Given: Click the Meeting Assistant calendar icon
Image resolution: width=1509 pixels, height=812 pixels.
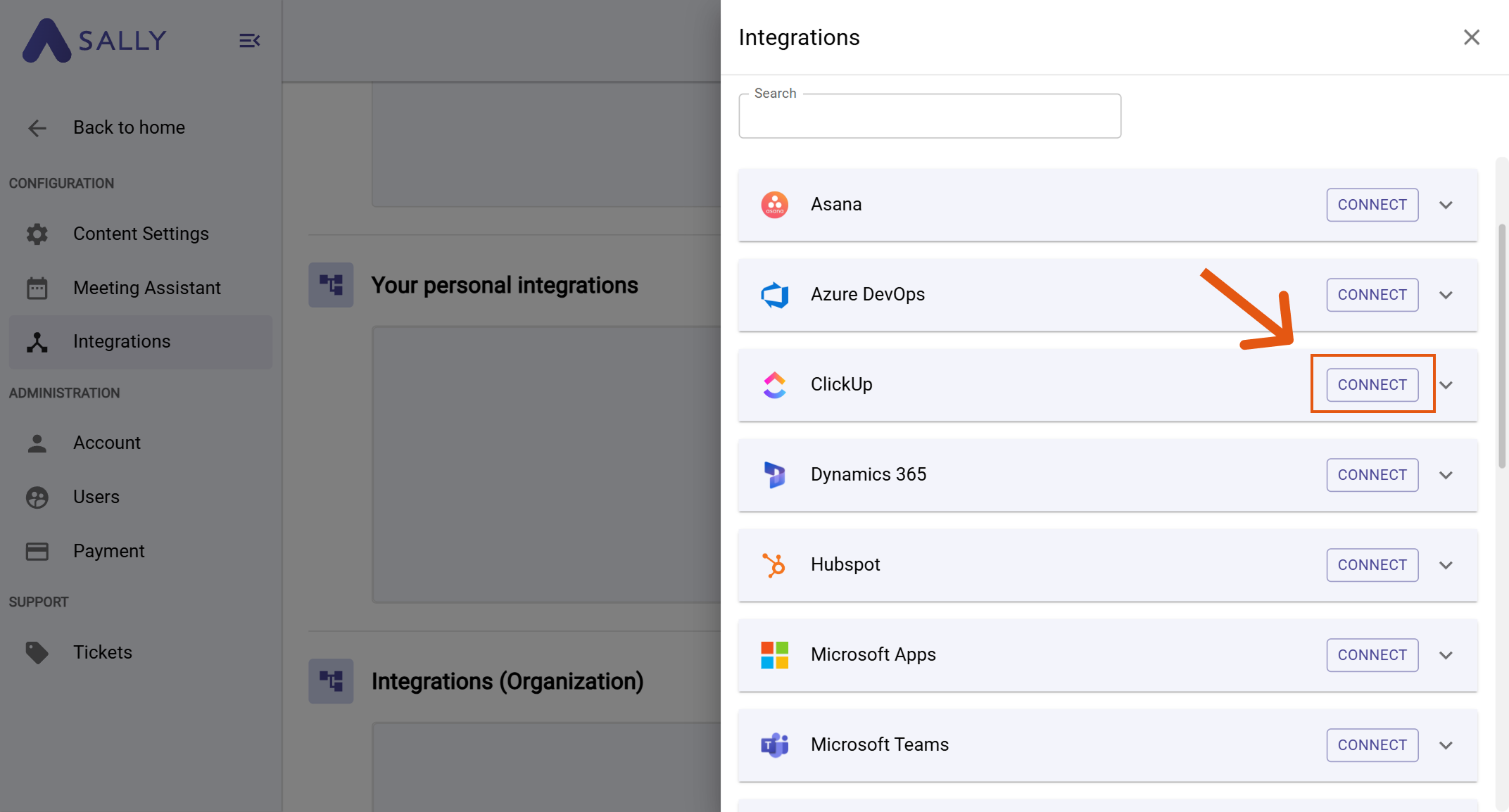Looking at the screenshot, I should click(x=37, y=288).
